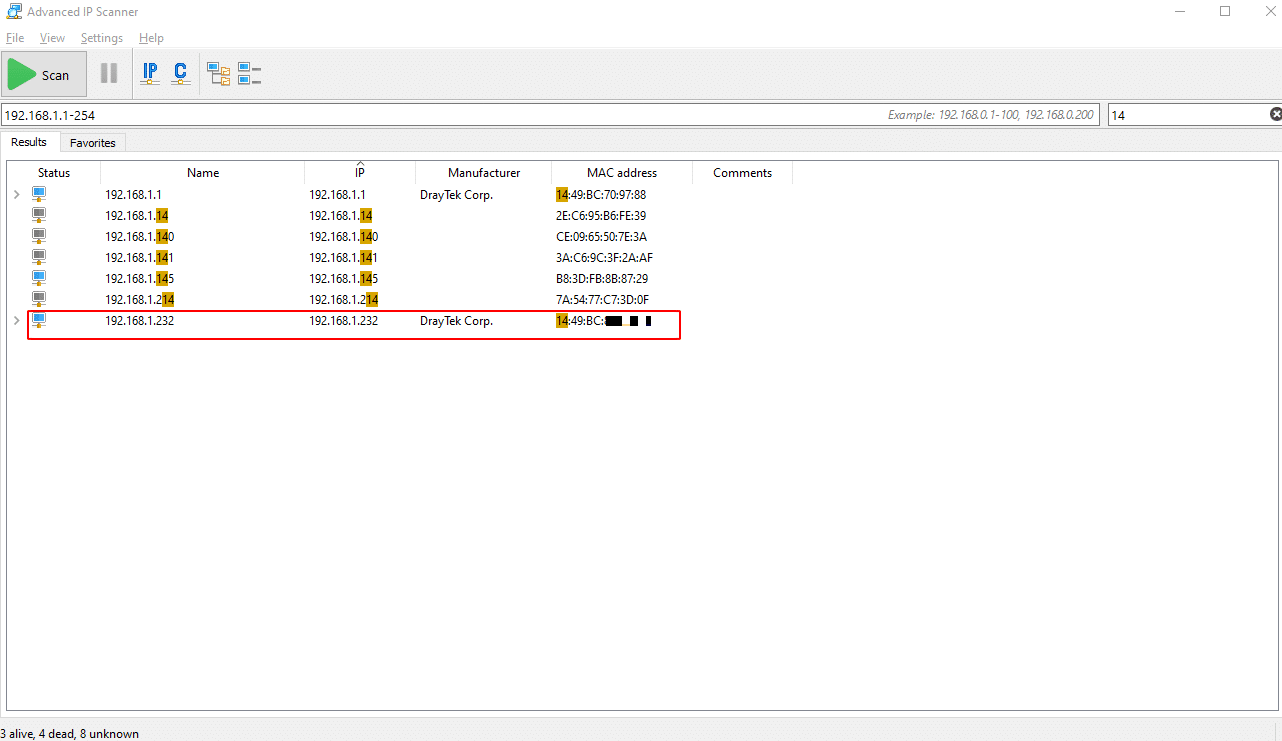The height and width of the screenshot is (741, 1282).
Task: Sort by Comments column header
Action: pos(742,173)
